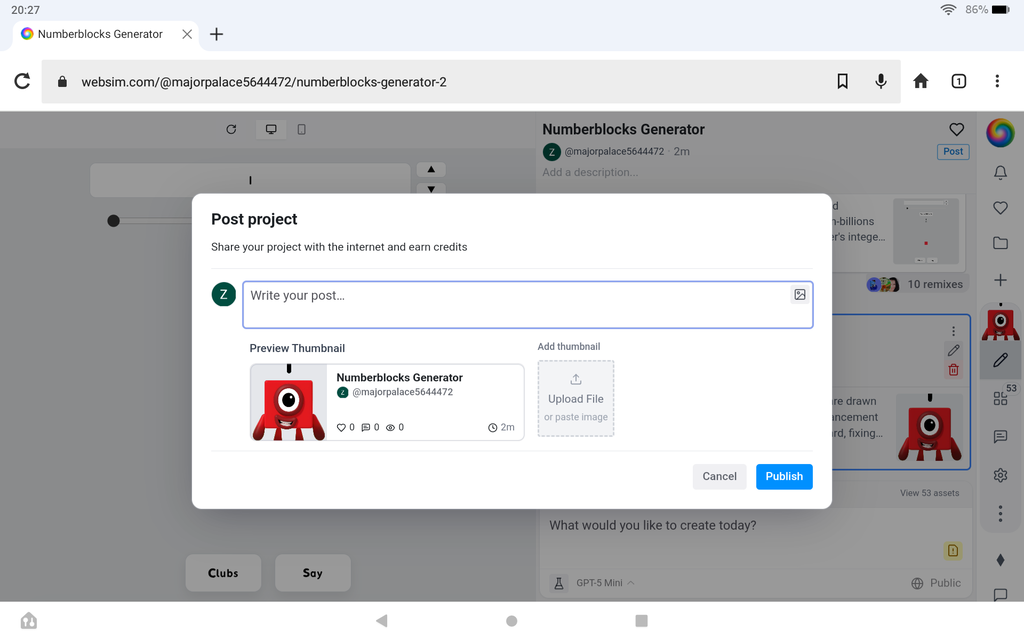
Task: Click the 10 remixes label
Action: click(x=935, y=284)
